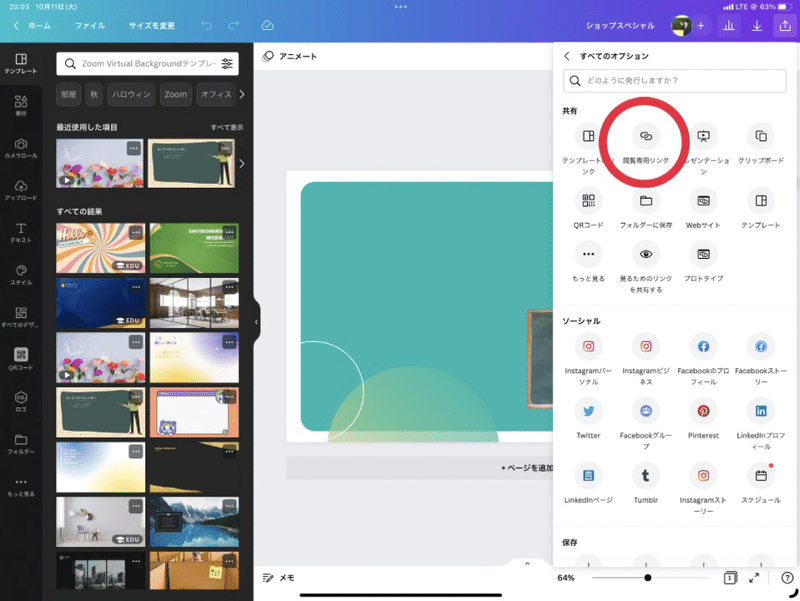Share to Twitter
Viewport: 800px width, 601px height.
pos(588,419)
